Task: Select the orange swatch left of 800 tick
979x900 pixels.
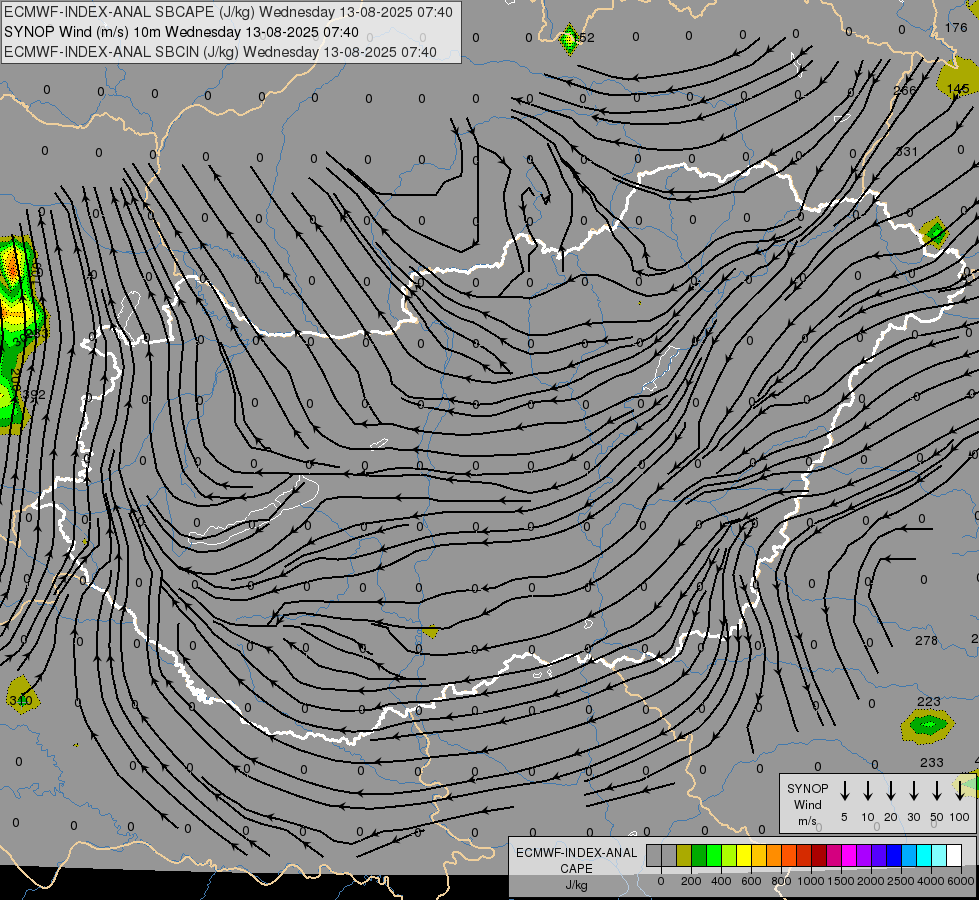Action: (774, 855)
